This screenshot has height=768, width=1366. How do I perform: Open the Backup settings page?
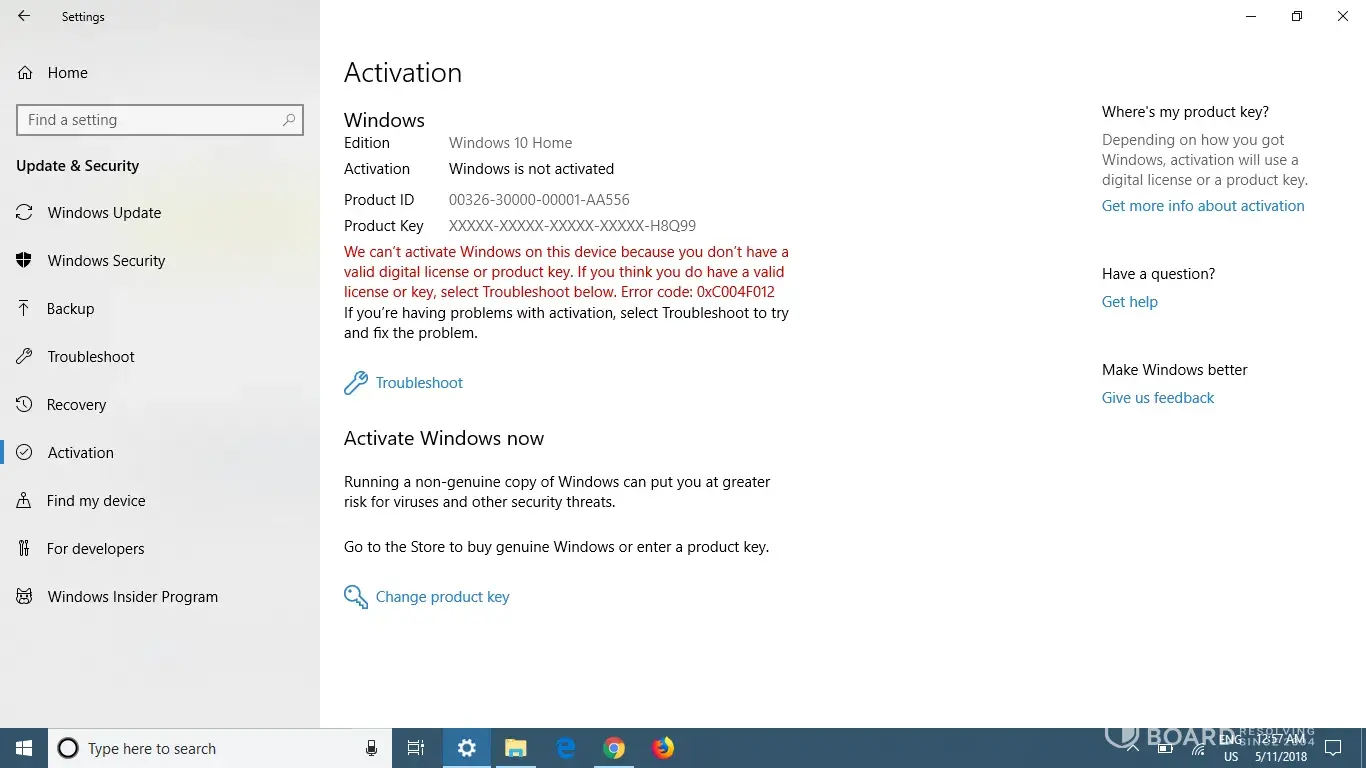pos(70,309)
